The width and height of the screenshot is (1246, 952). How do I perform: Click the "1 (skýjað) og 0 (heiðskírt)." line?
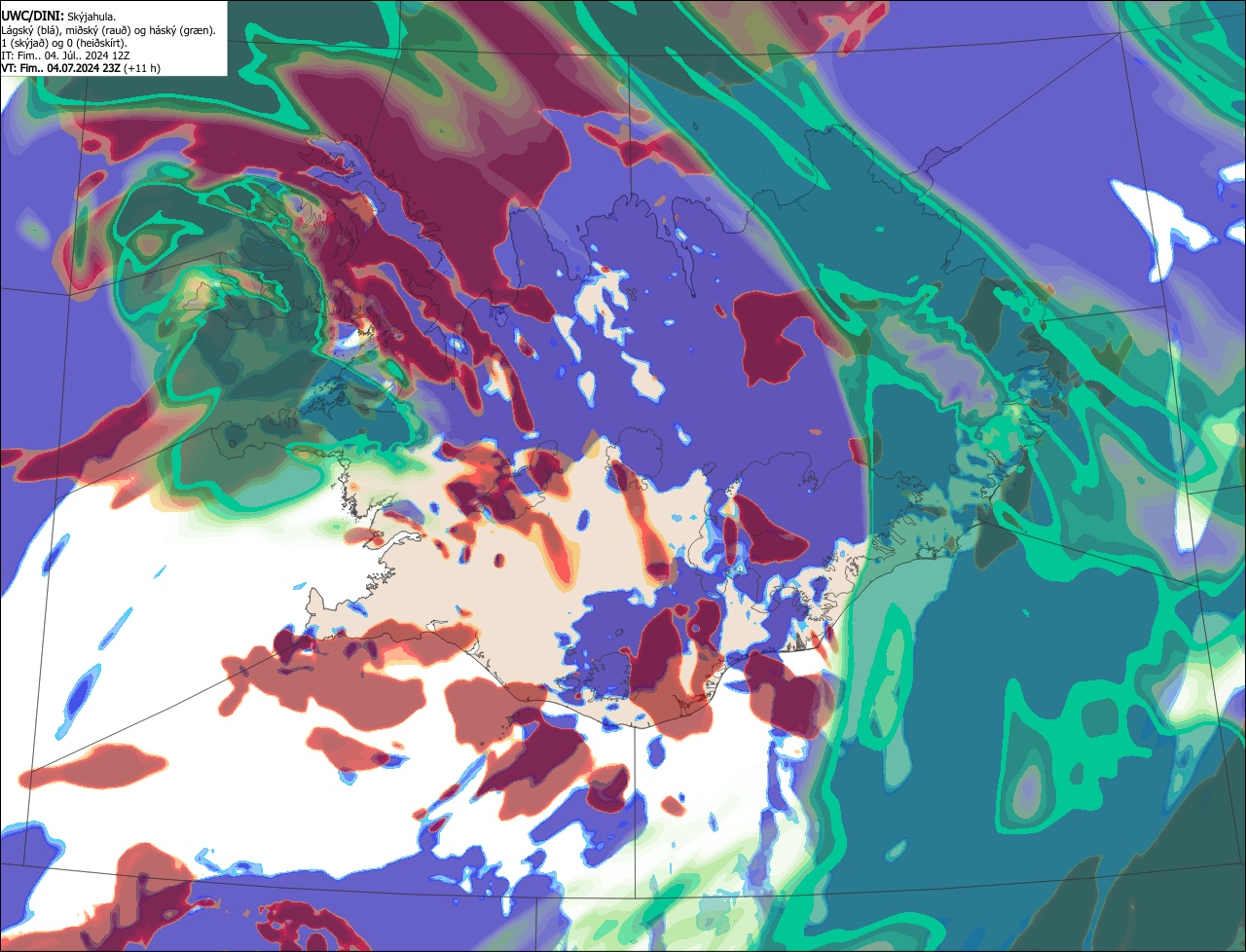[x=64, y=43]
